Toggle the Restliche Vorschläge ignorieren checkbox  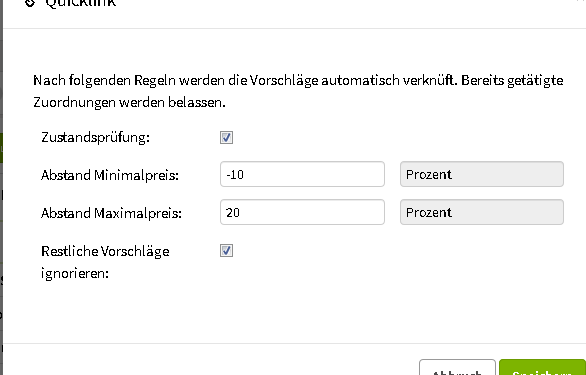226,250
